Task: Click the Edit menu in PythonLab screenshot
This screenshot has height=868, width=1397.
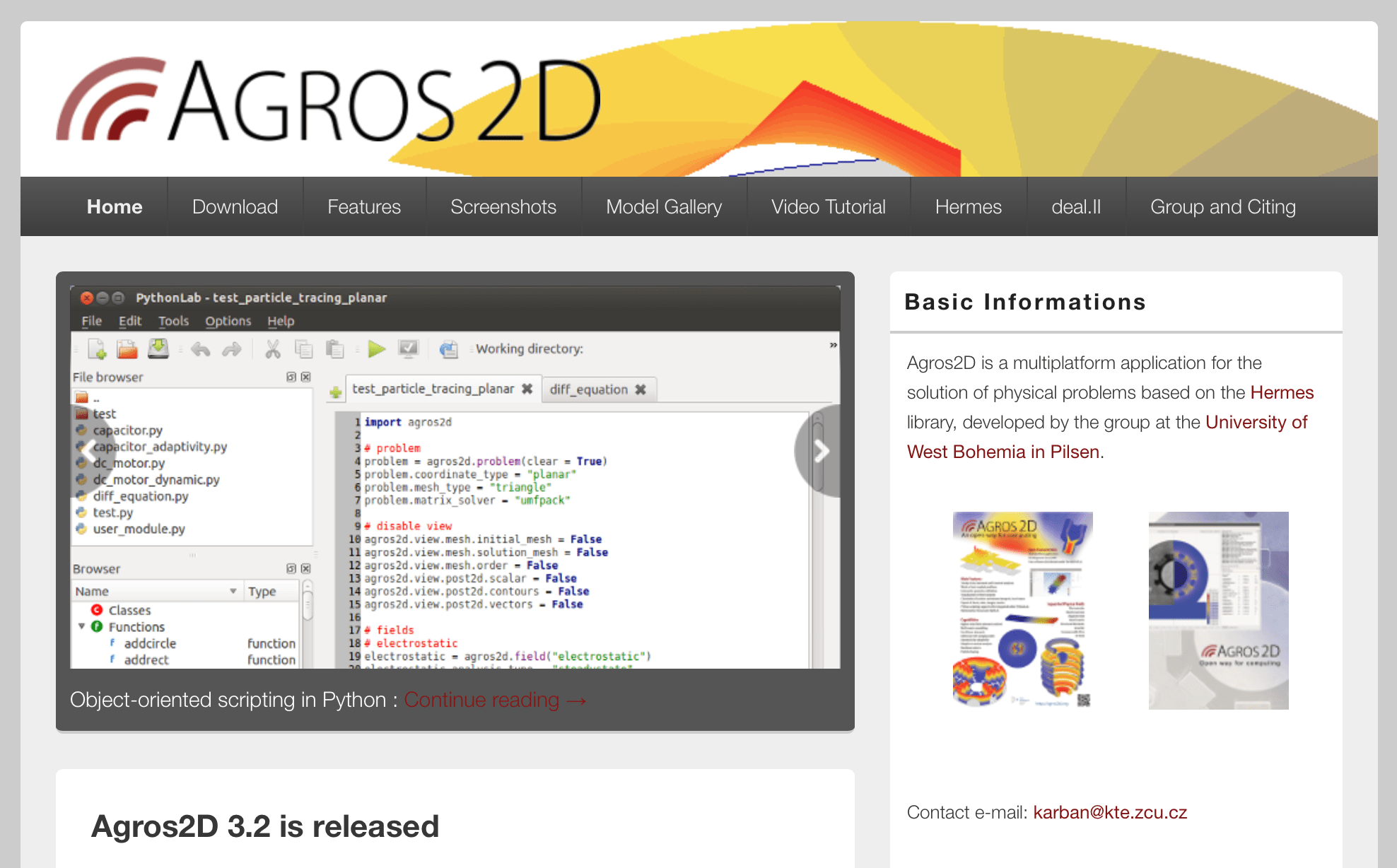Action: pyautogui.click(x=130, y=321)
